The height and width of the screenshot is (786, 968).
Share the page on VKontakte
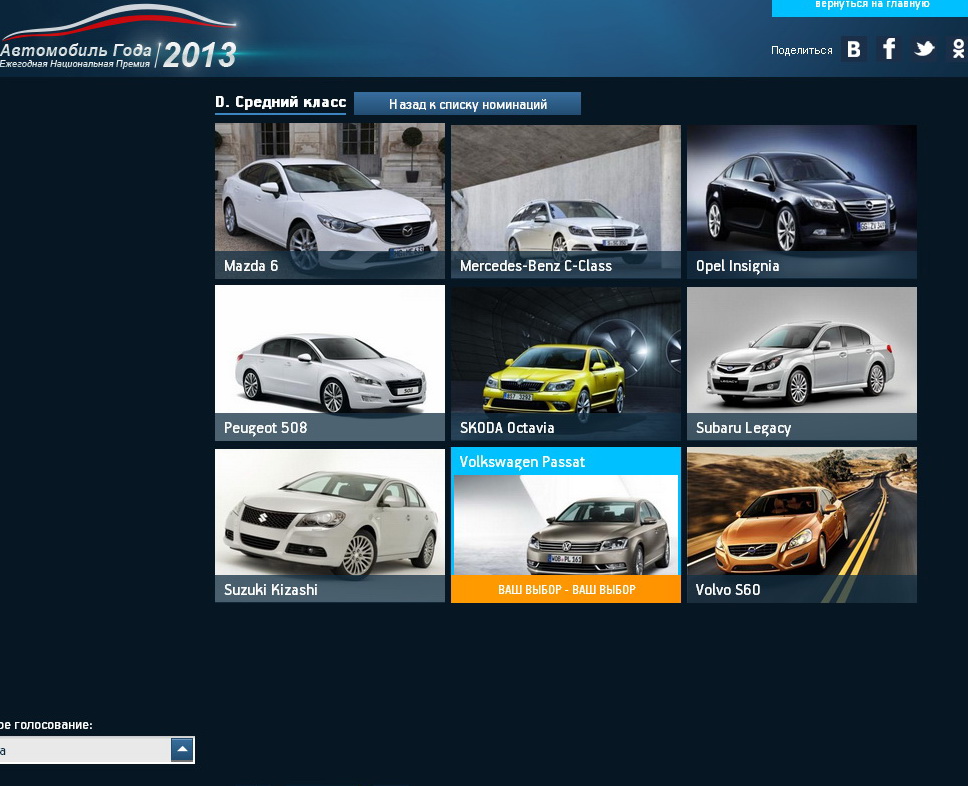pos(854,49)
